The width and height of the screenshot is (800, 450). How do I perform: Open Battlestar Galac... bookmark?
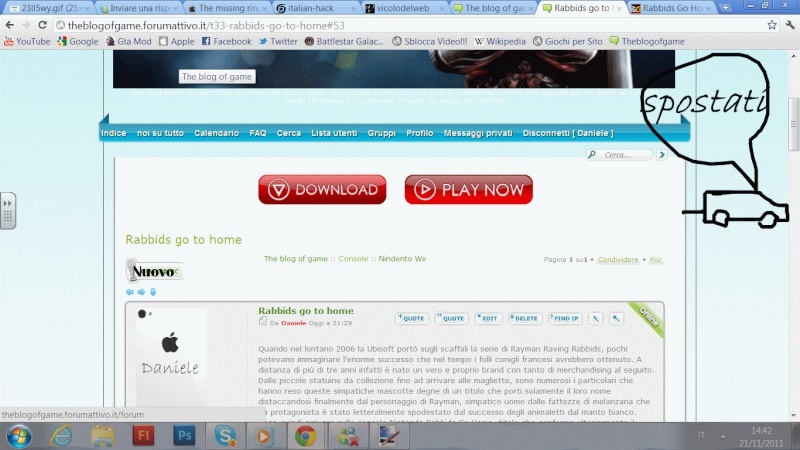(x=344, y=41)
